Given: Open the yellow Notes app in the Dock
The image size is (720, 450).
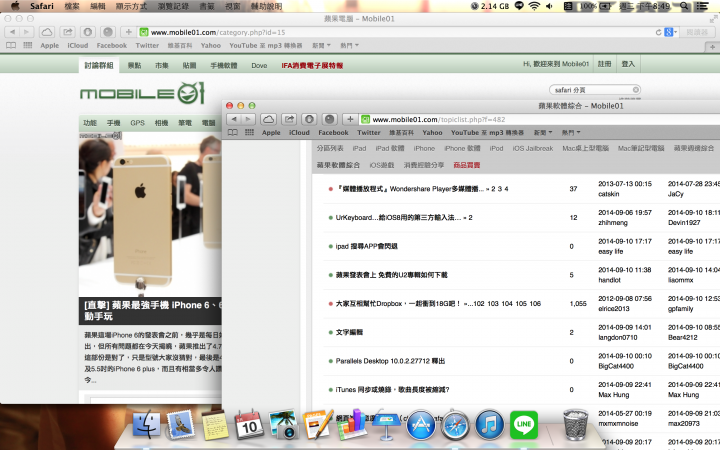Looking at the screenshot, I should (214, 425).
